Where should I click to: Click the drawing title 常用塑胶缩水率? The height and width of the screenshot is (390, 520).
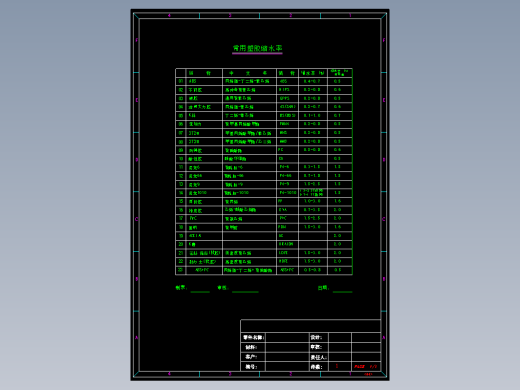257,48
